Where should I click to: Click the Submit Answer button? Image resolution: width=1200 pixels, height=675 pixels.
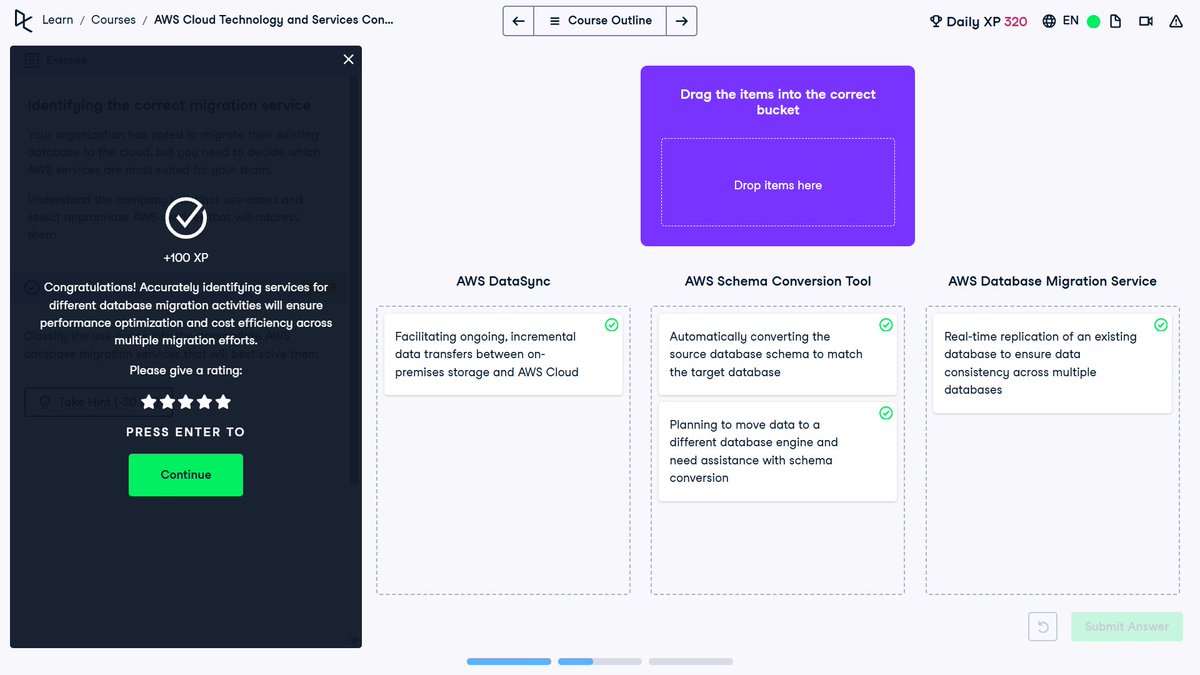point(1127,627)
